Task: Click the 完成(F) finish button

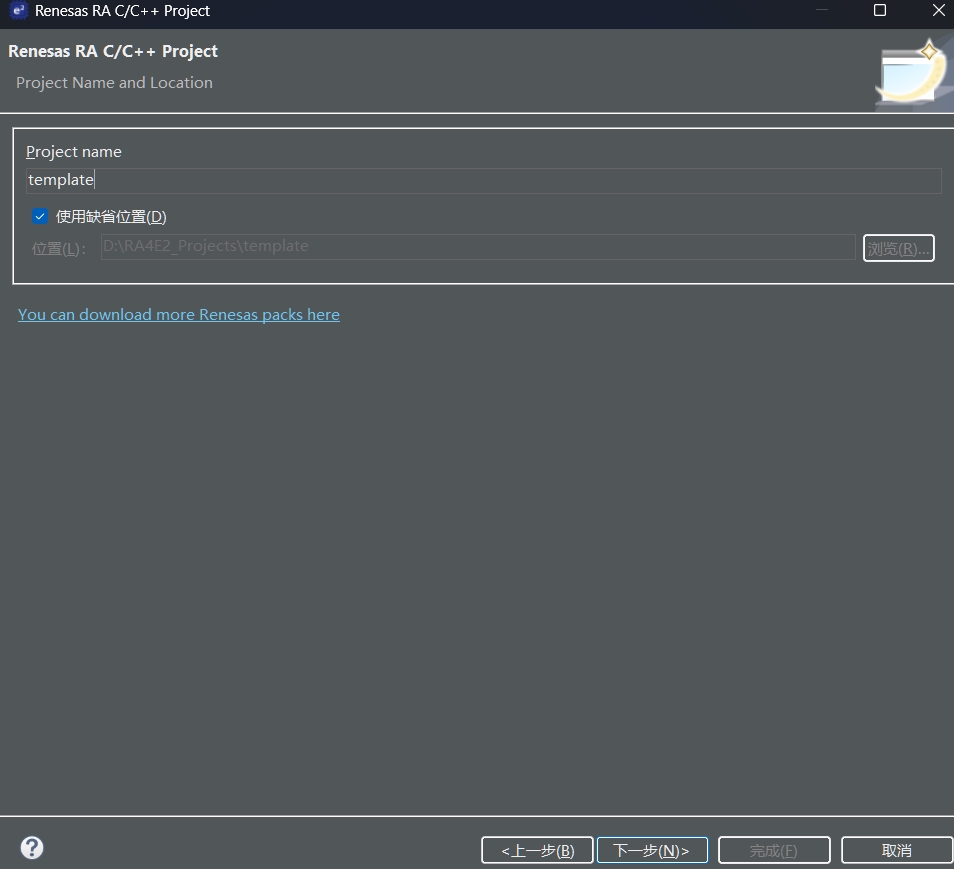Action: tap(774, 850)
